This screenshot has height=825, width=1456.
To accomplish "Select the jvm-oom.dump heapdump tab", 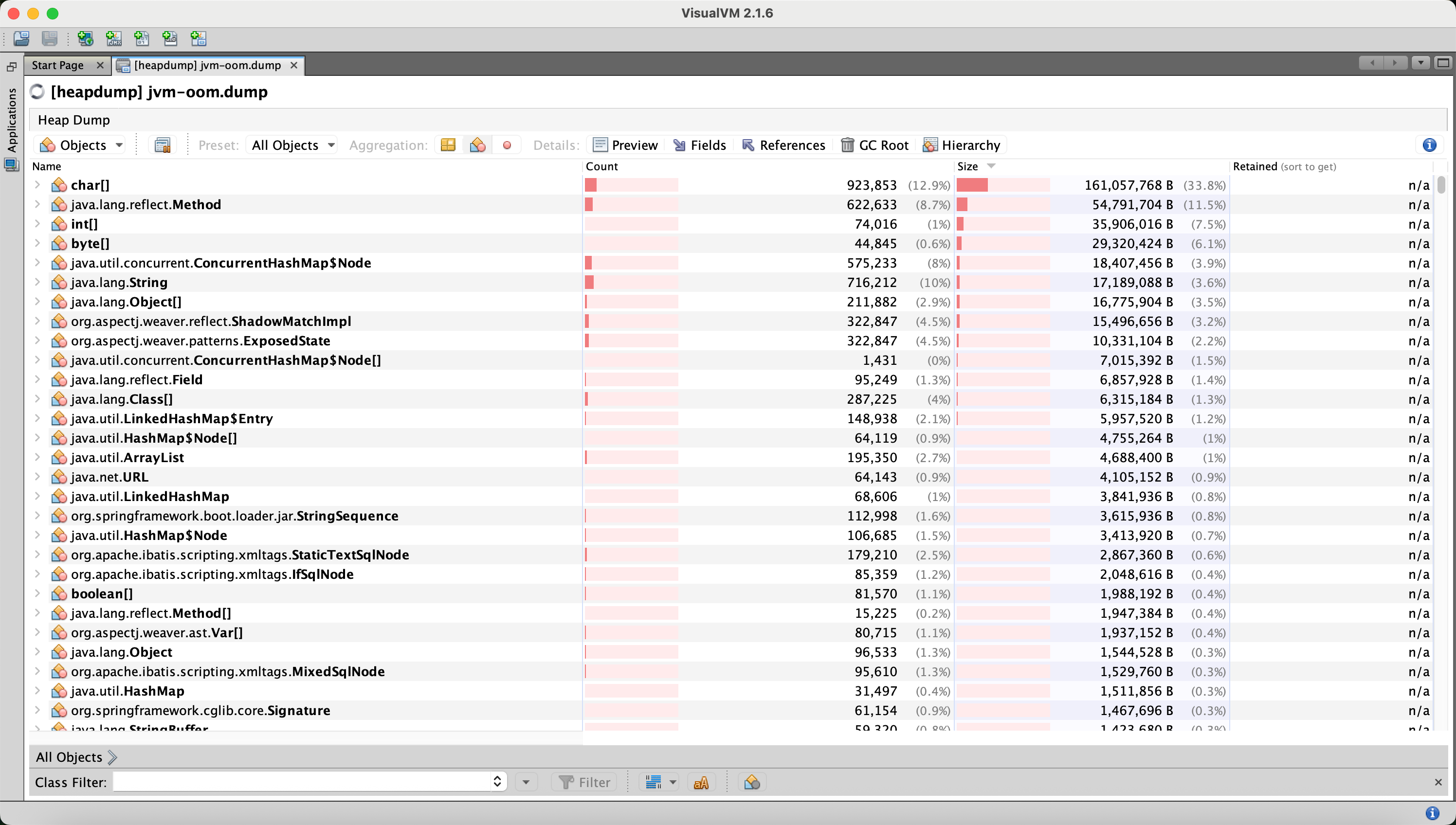I will 207,65.
